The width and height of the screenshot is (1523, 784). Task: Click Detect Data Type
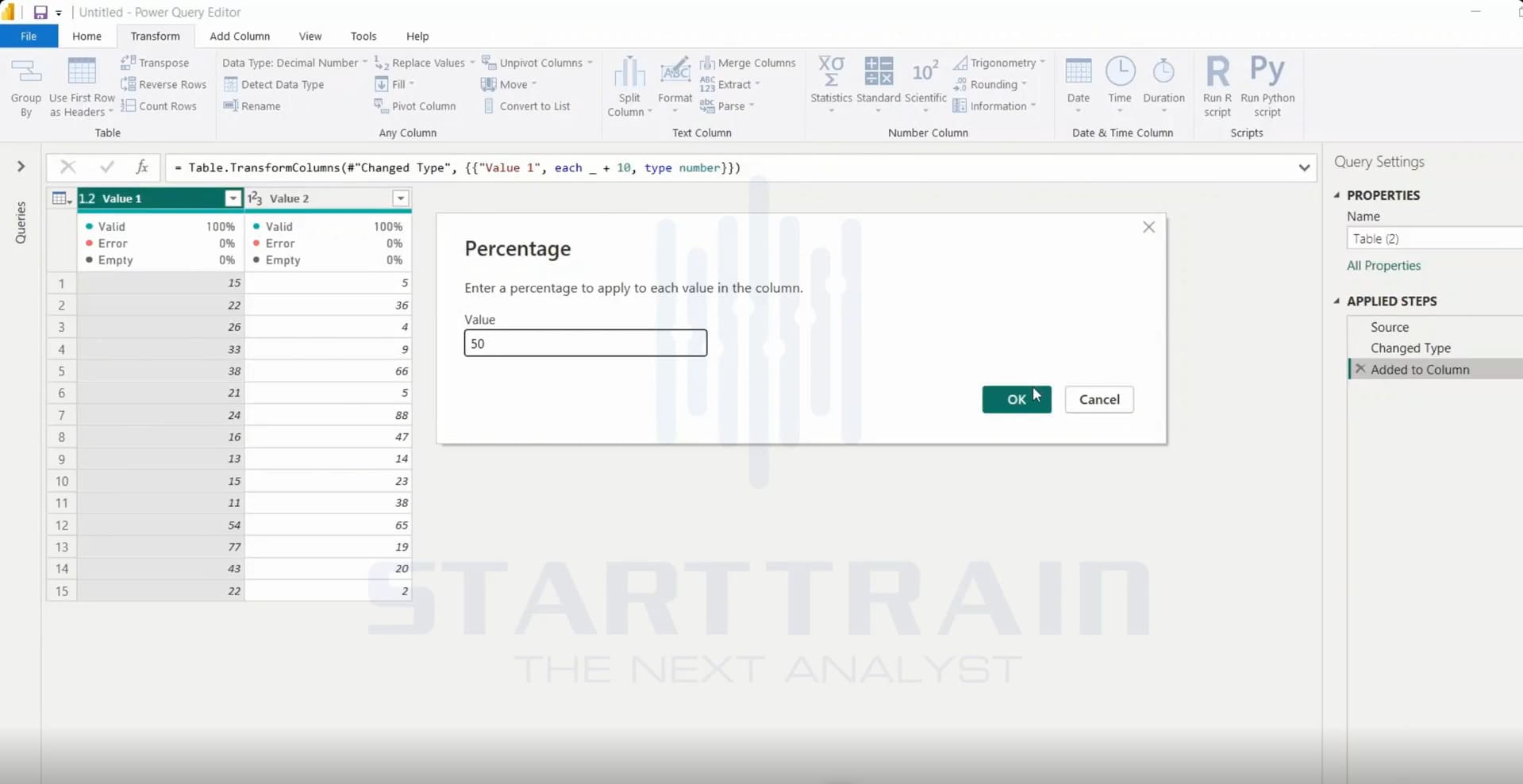(274, 84)
